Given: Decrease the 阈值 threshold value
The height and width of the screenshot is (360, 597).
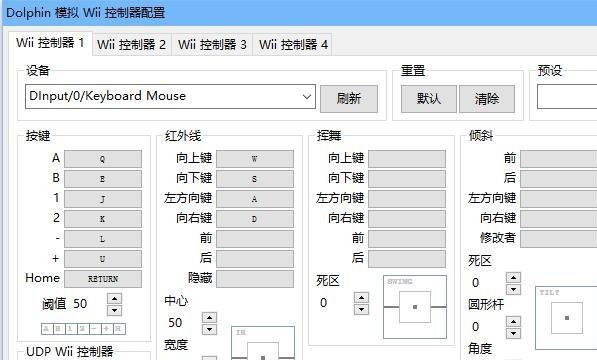Looking at the screenshot, I should [x=115, y=311].
